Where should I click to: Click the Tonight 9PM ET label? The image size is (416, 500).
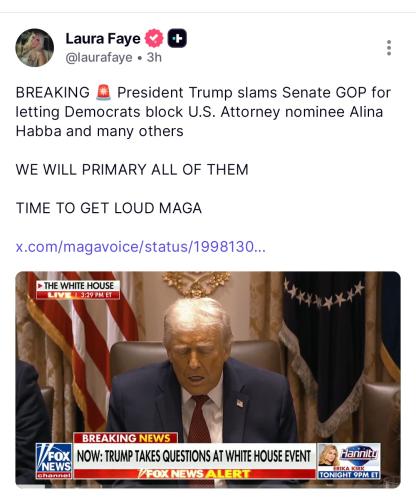point(349,475)
